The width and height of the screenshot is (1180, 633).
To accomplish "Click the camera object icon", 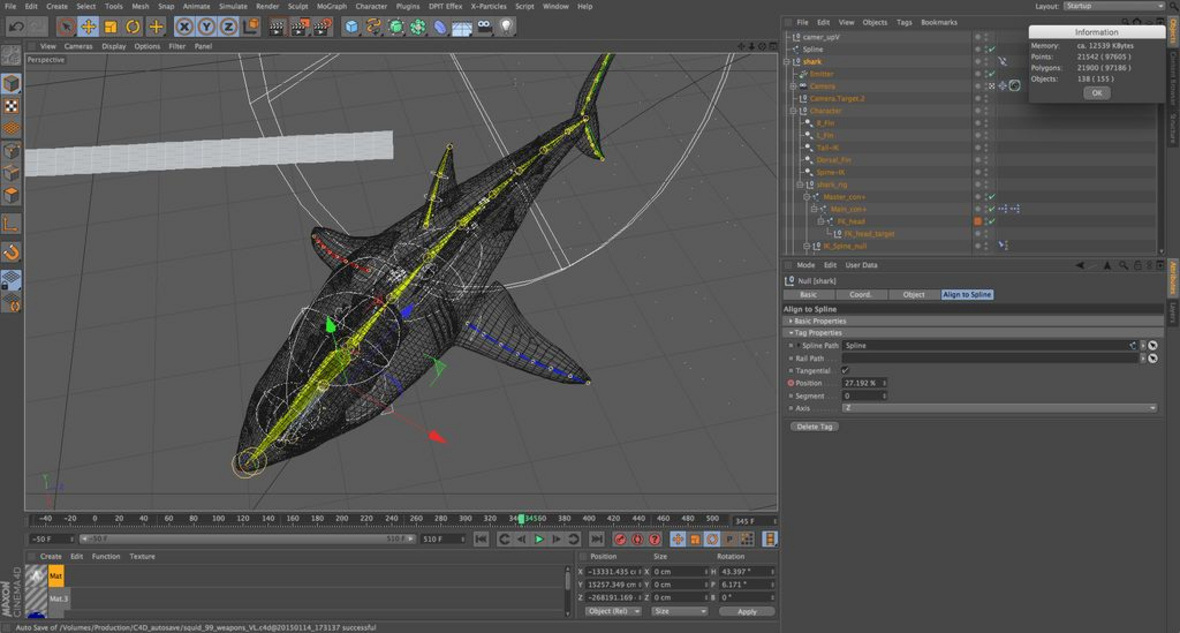I will pyautogui.click(x=485, y=27).
